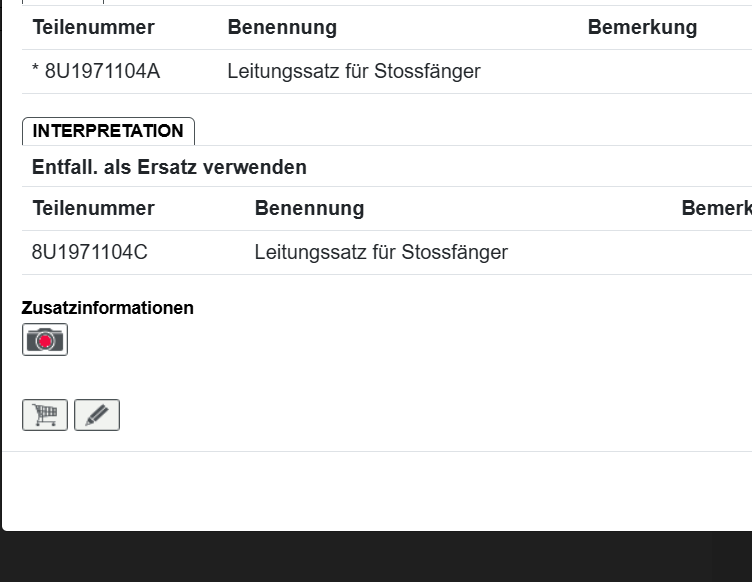Click the description in the 8U1971104C row
Screen dimensions: 752x582
point(381,253)
